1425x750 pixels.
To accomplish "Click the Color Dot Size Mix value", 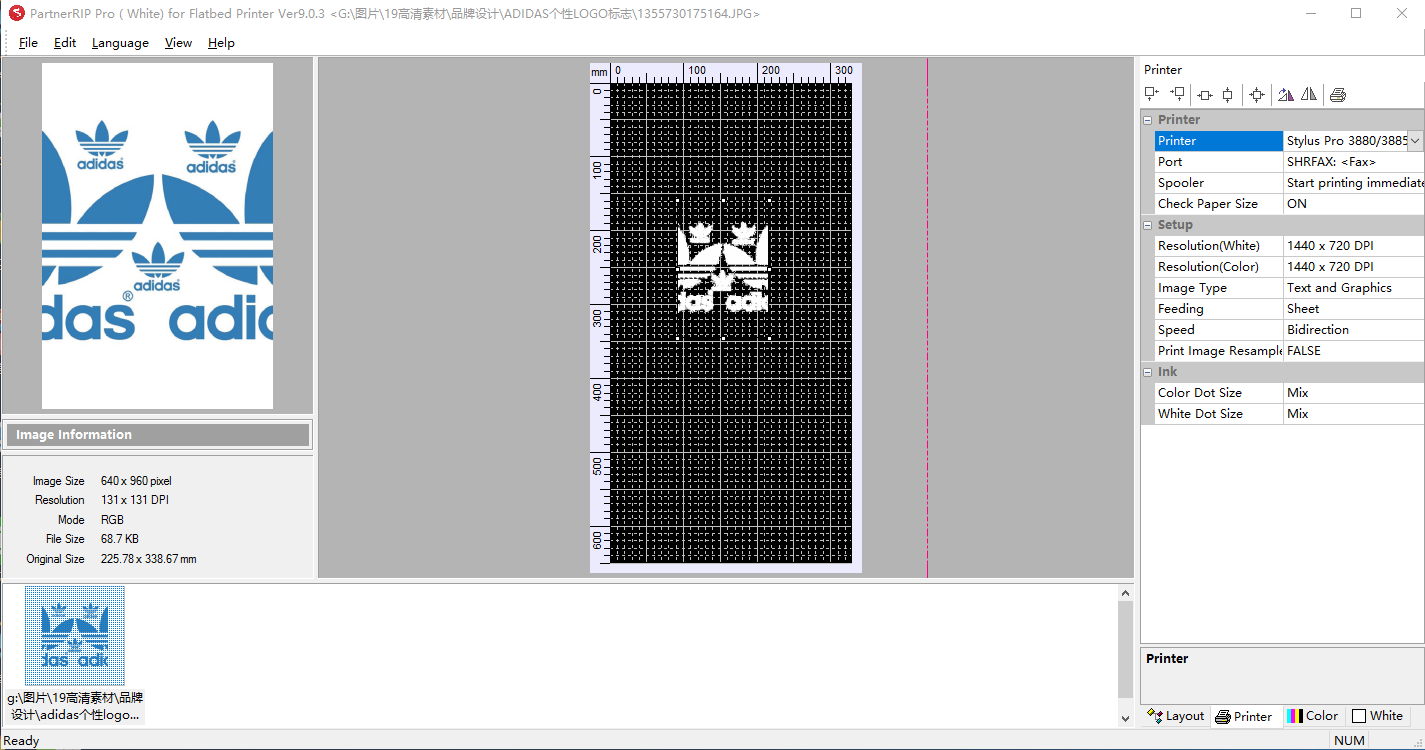I will click(x=1353, y=393).
